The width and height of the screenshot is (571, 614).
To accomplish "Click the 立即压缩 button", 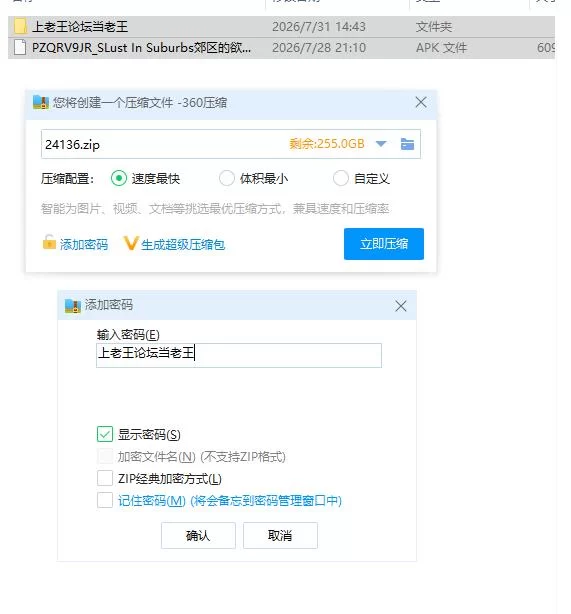I will click(384, 244).
